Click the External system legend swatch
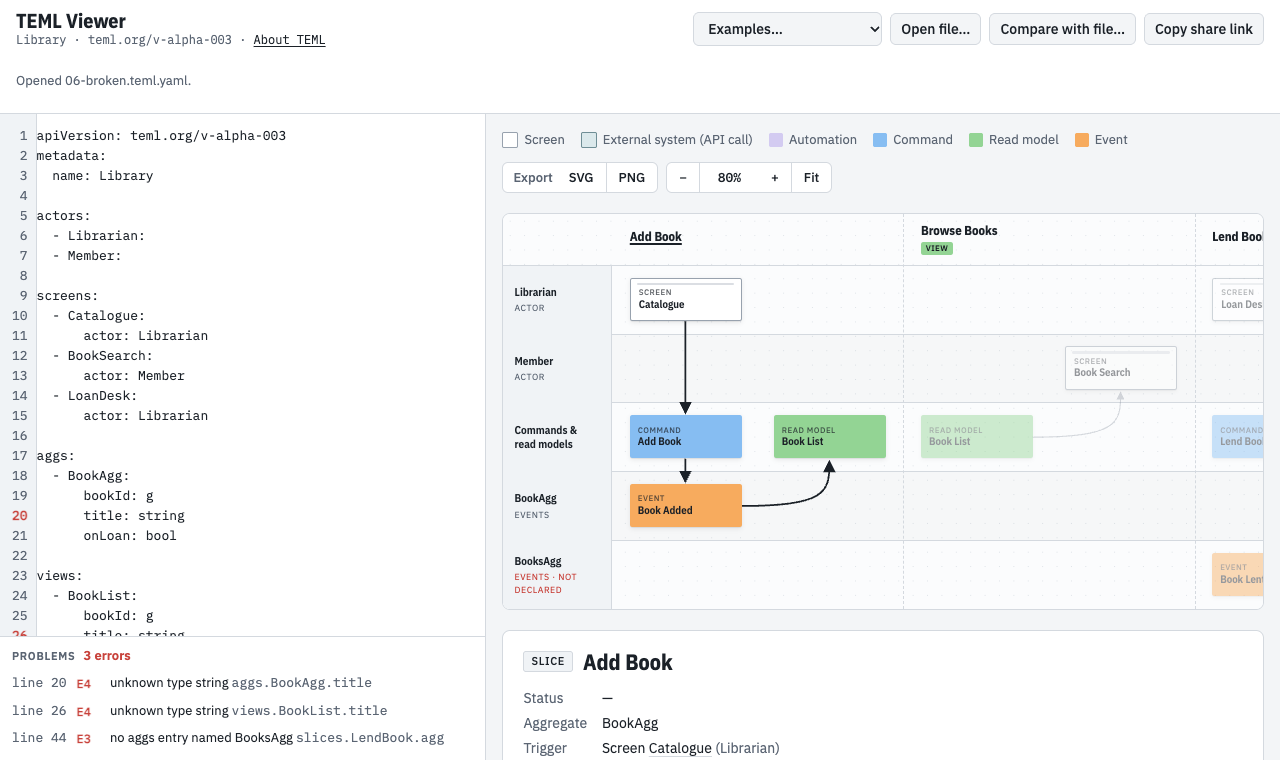The image size is (1280, 760). tap(589, 140)
